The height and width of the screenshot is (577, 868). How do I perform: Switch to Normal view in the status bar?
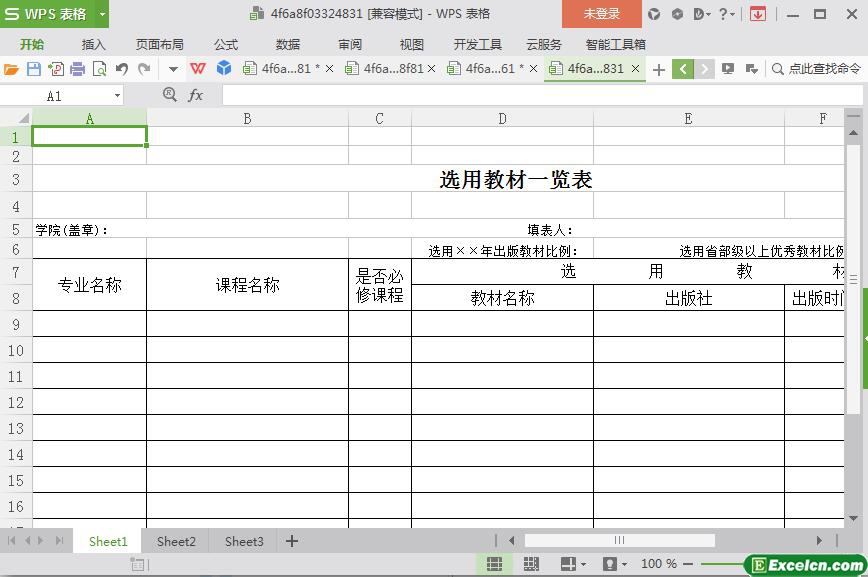494,564
